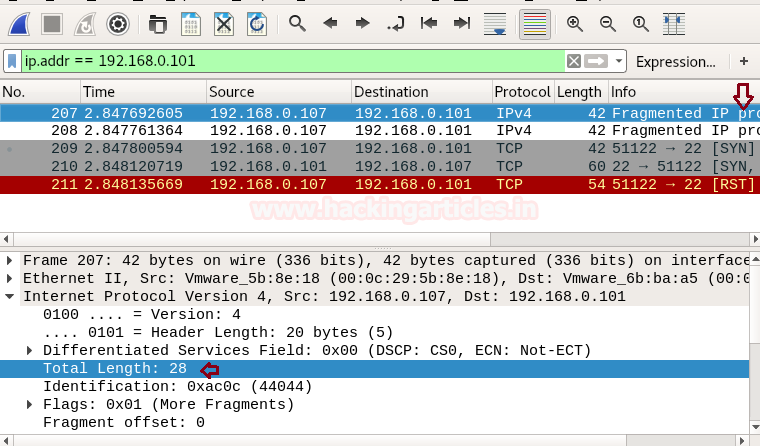
Task: Expand Differentiated Services Field node
Action: point(30,350)
